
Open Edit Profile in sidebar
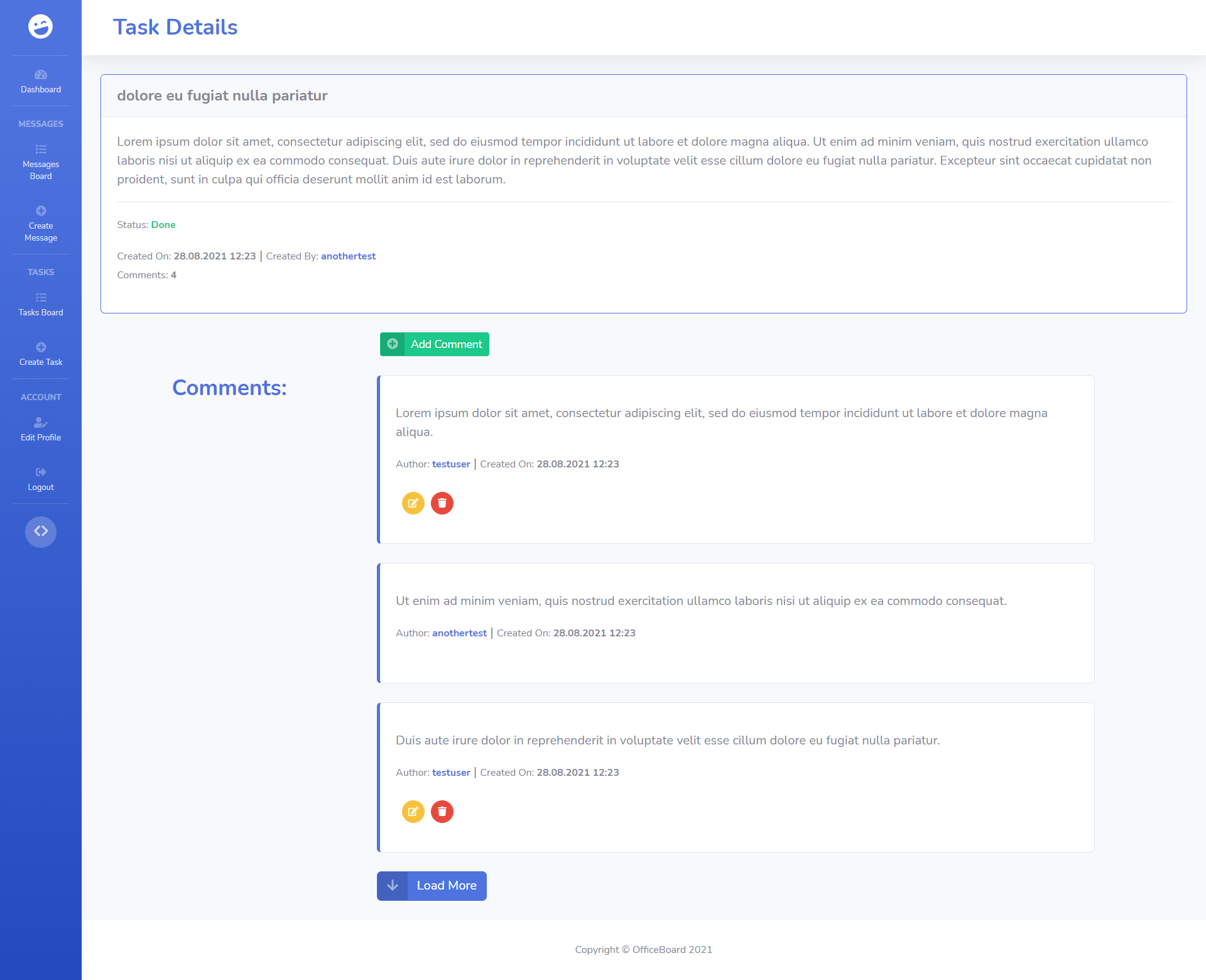41,430
